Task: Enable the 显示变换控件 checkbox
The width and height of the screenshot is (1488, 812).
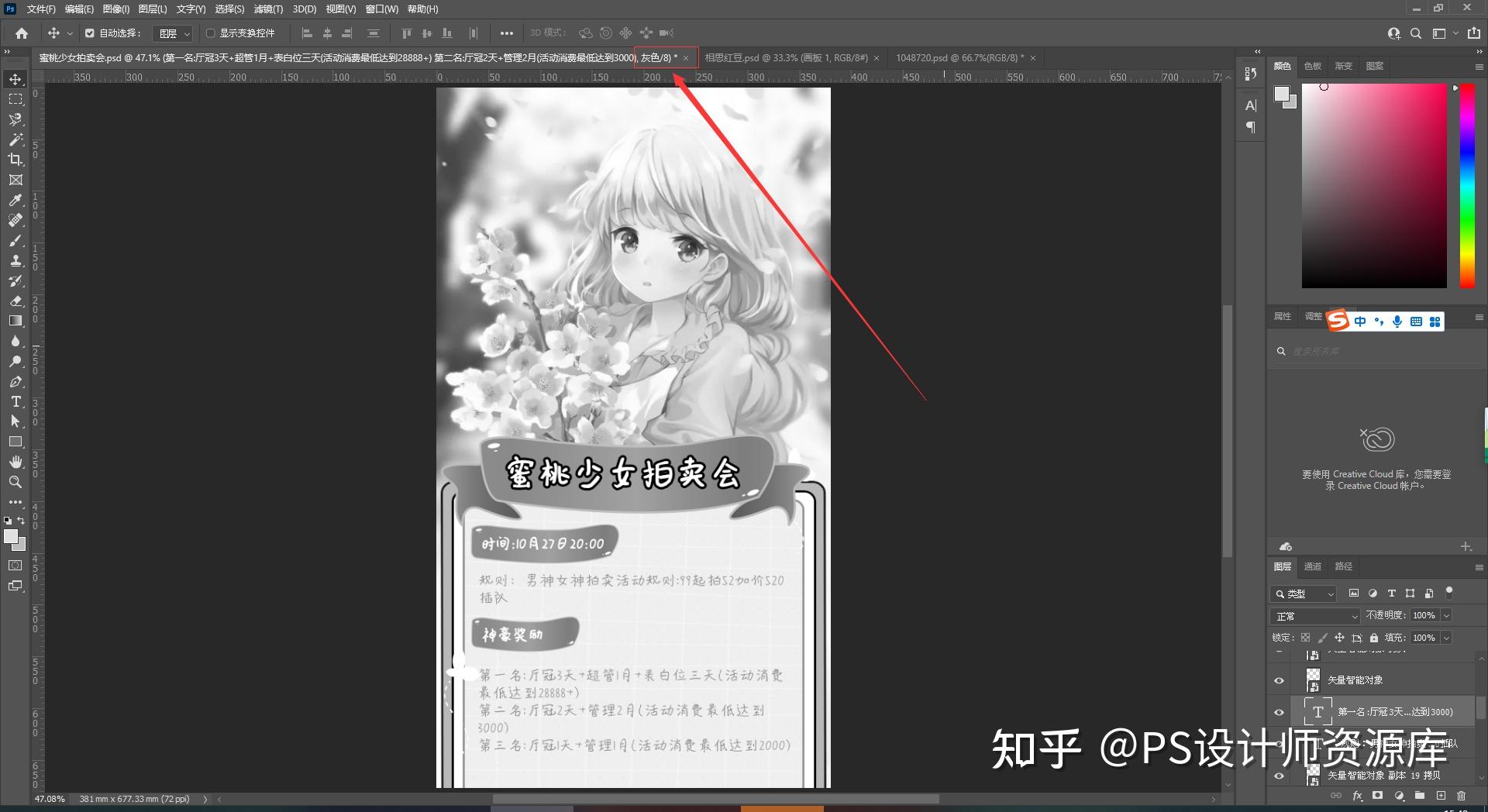Action: pos(210,33)
